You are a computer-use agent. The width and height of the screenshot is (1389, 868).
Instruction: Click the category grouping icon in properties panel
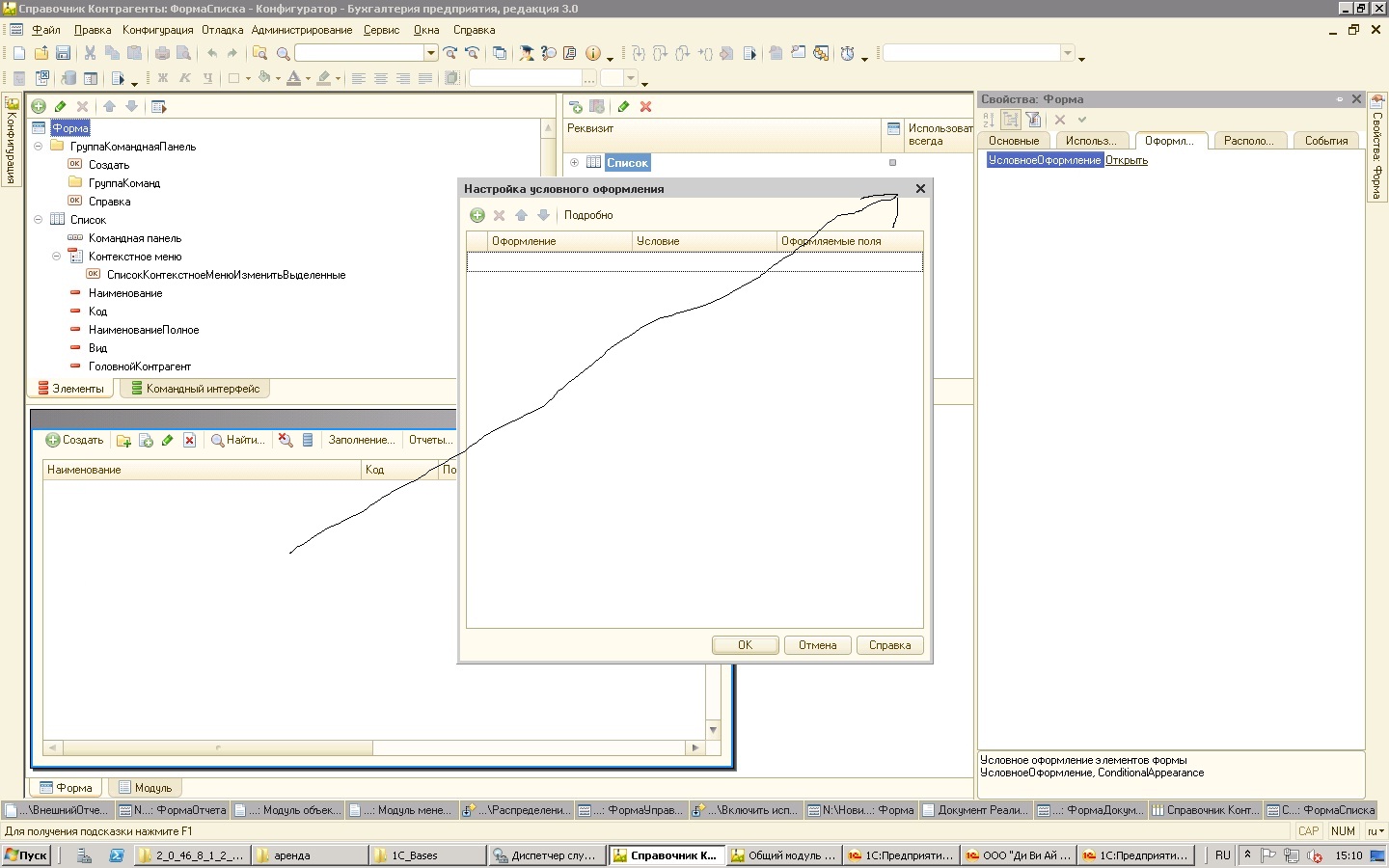point(1011,120)
